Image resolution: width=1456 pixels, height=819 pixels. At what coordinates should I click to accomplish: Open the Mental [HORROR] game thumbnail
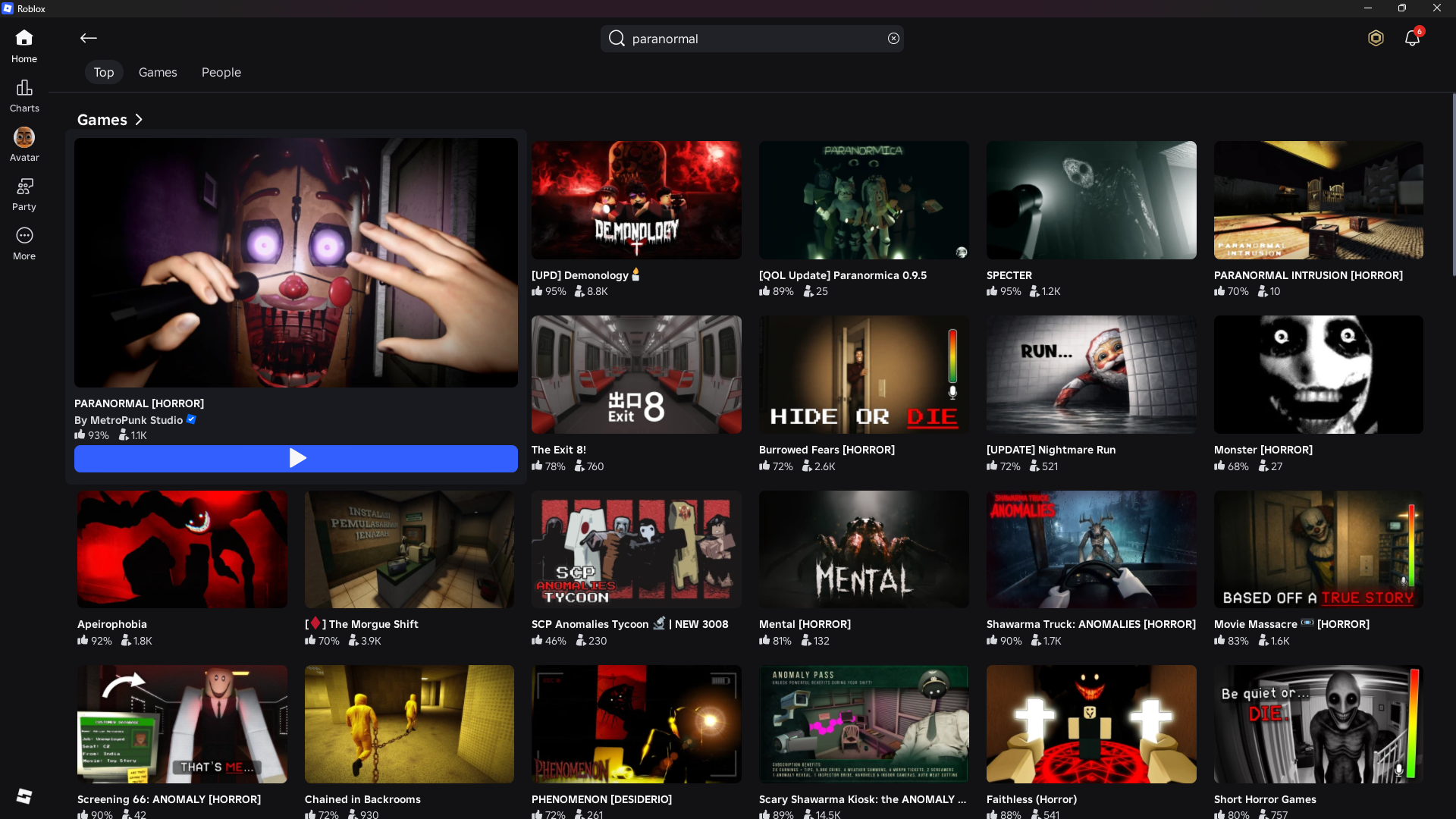(x=864, y=549)
